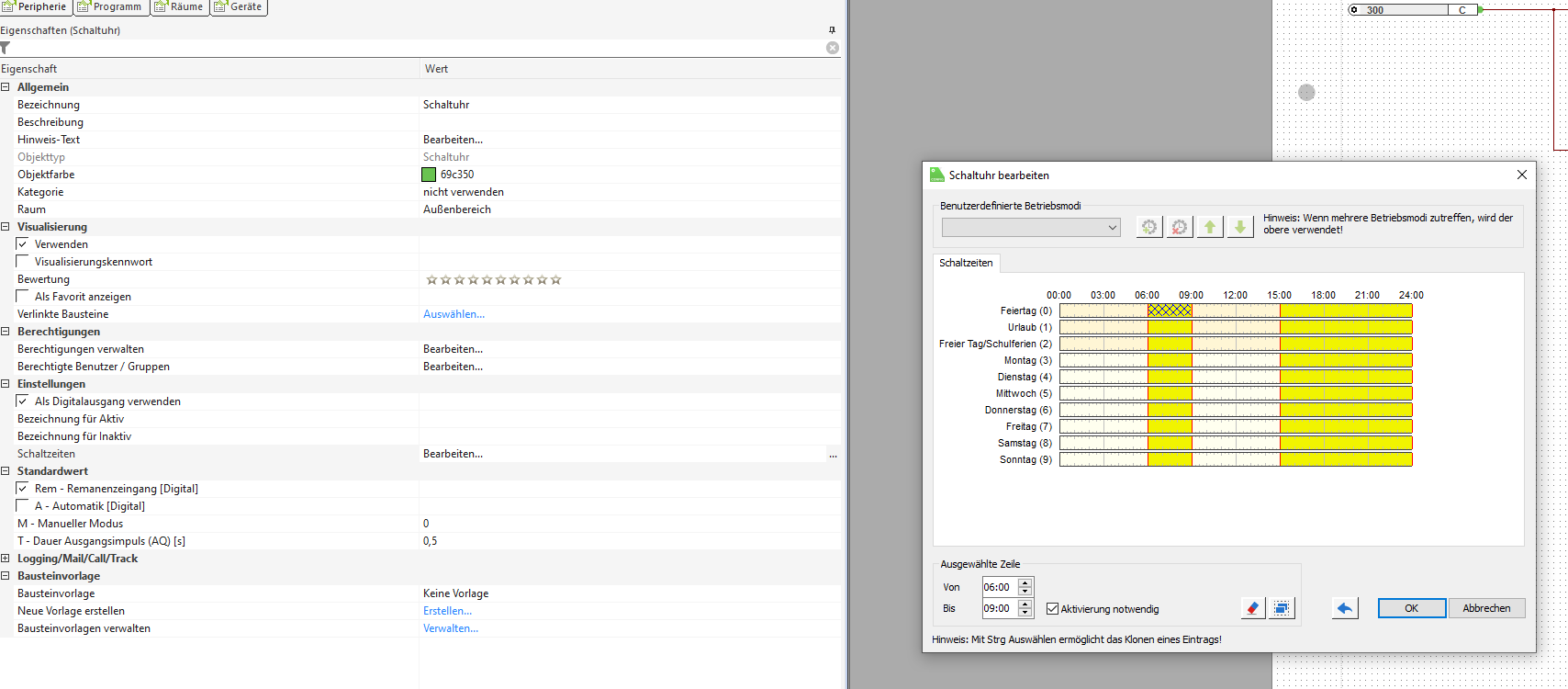The height and width of the screenshot is (689, 1568).
Task: Click OK in Schaltuhr bearbeiten dialog
Action: [x=1411, y=608]
